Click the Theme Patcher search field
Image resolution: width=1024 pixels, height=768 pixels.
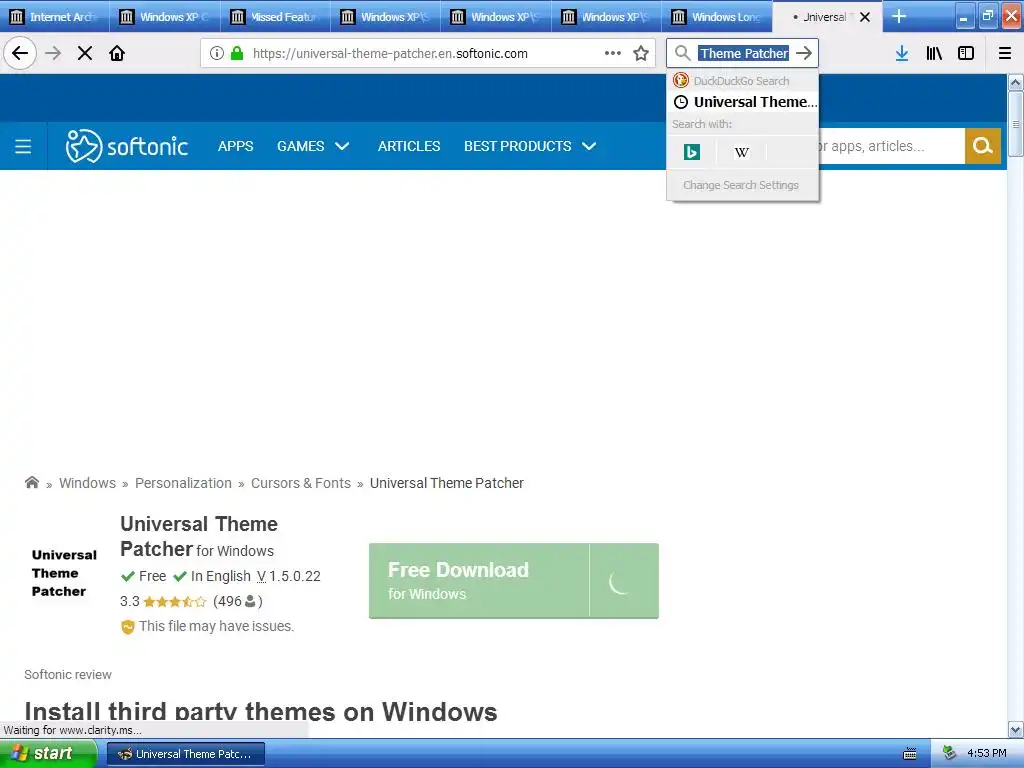coord(743,53)
